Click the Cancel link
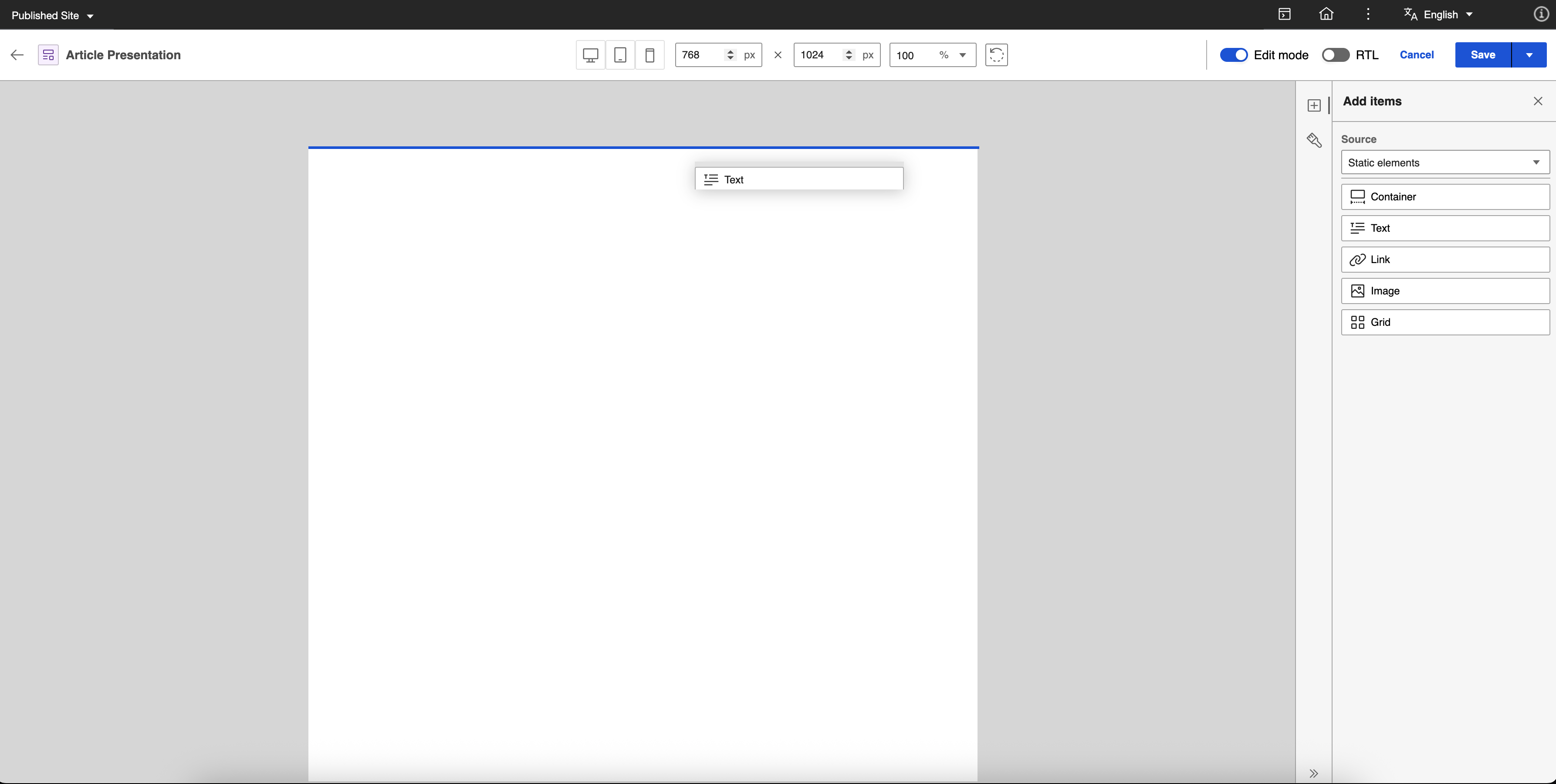 coord(1417,55)
